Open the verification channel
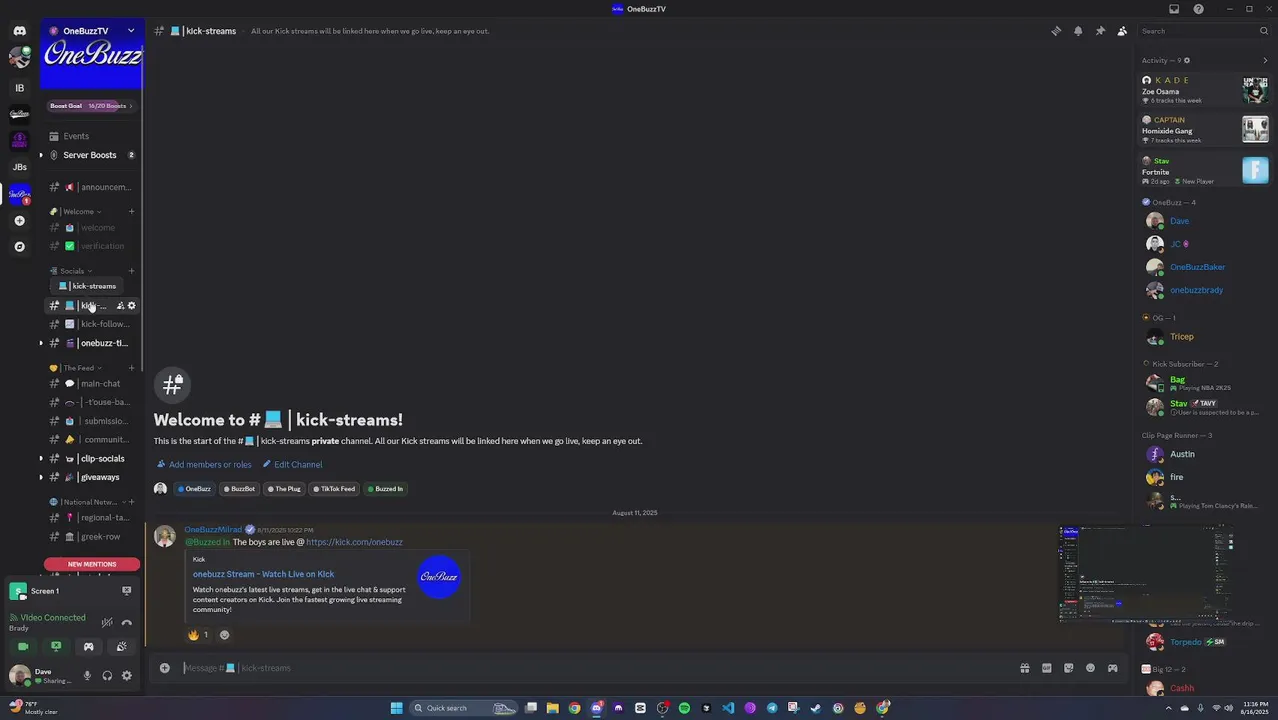Image resolution: width=1278 pixels, height=720 pixels. coord(91,246)
